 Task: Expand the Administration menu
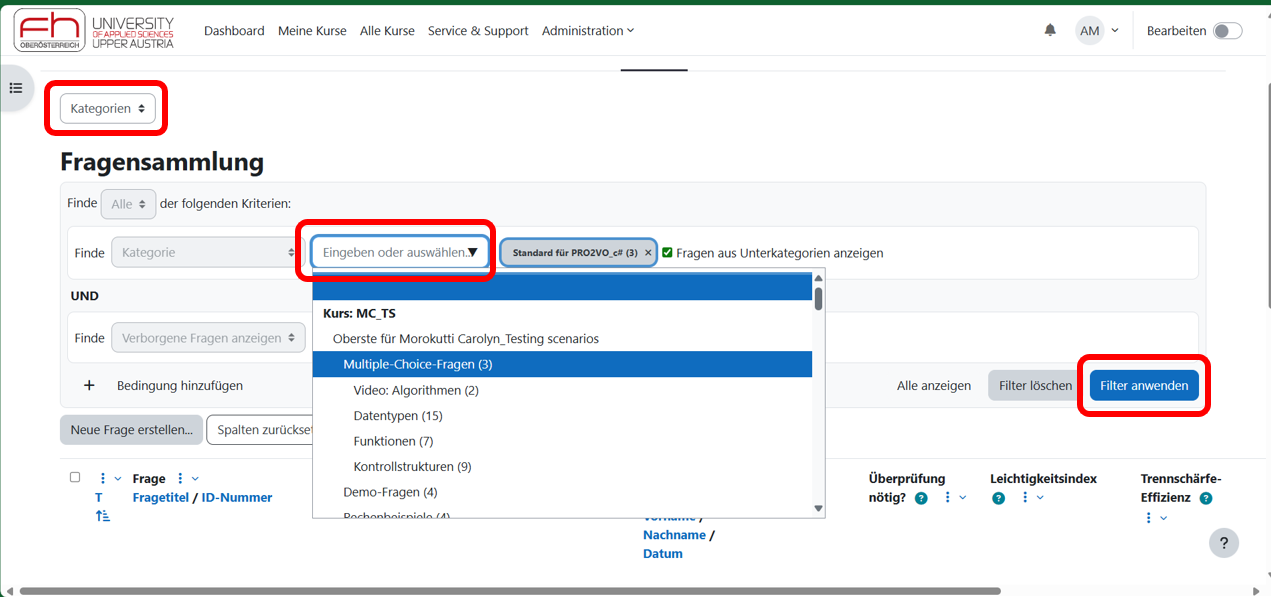click(587, 31)
